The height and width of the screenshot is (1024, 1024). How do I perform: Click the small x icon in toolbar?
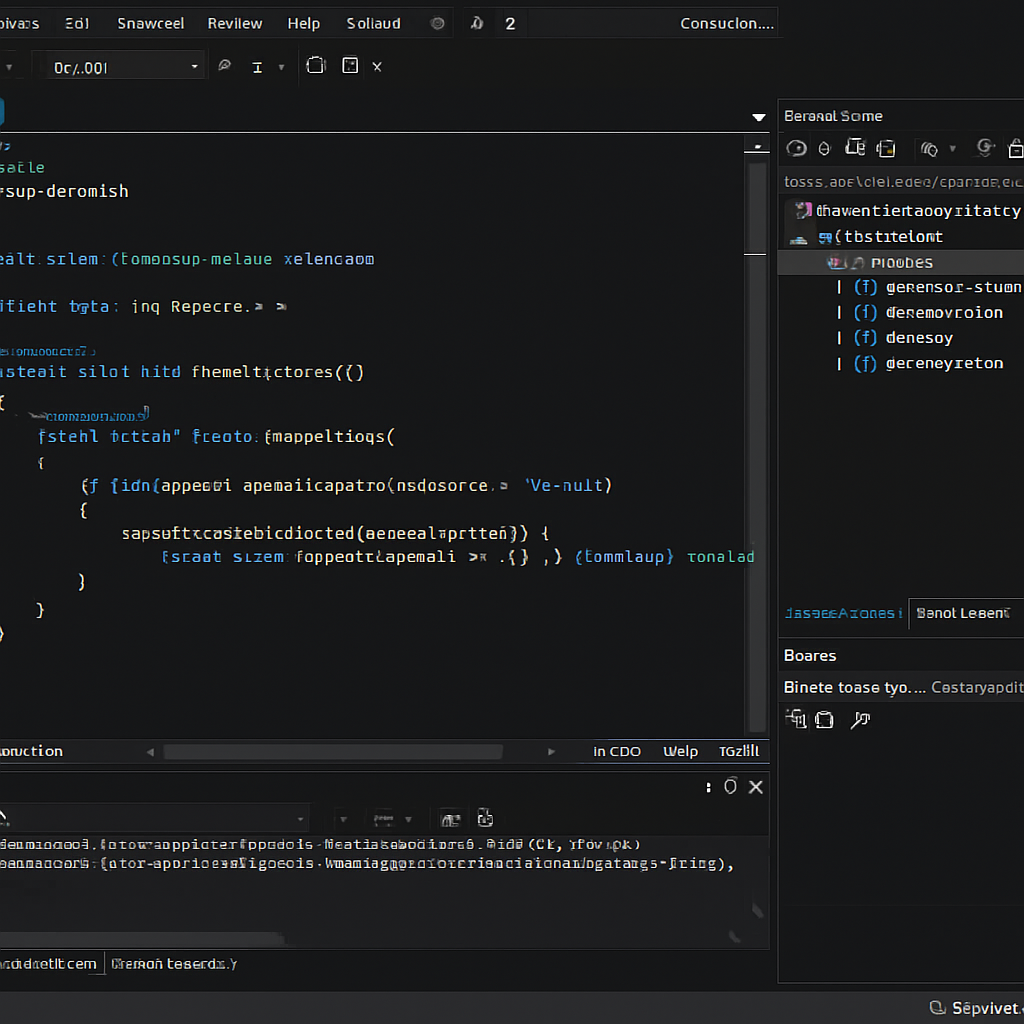point(377,67)
